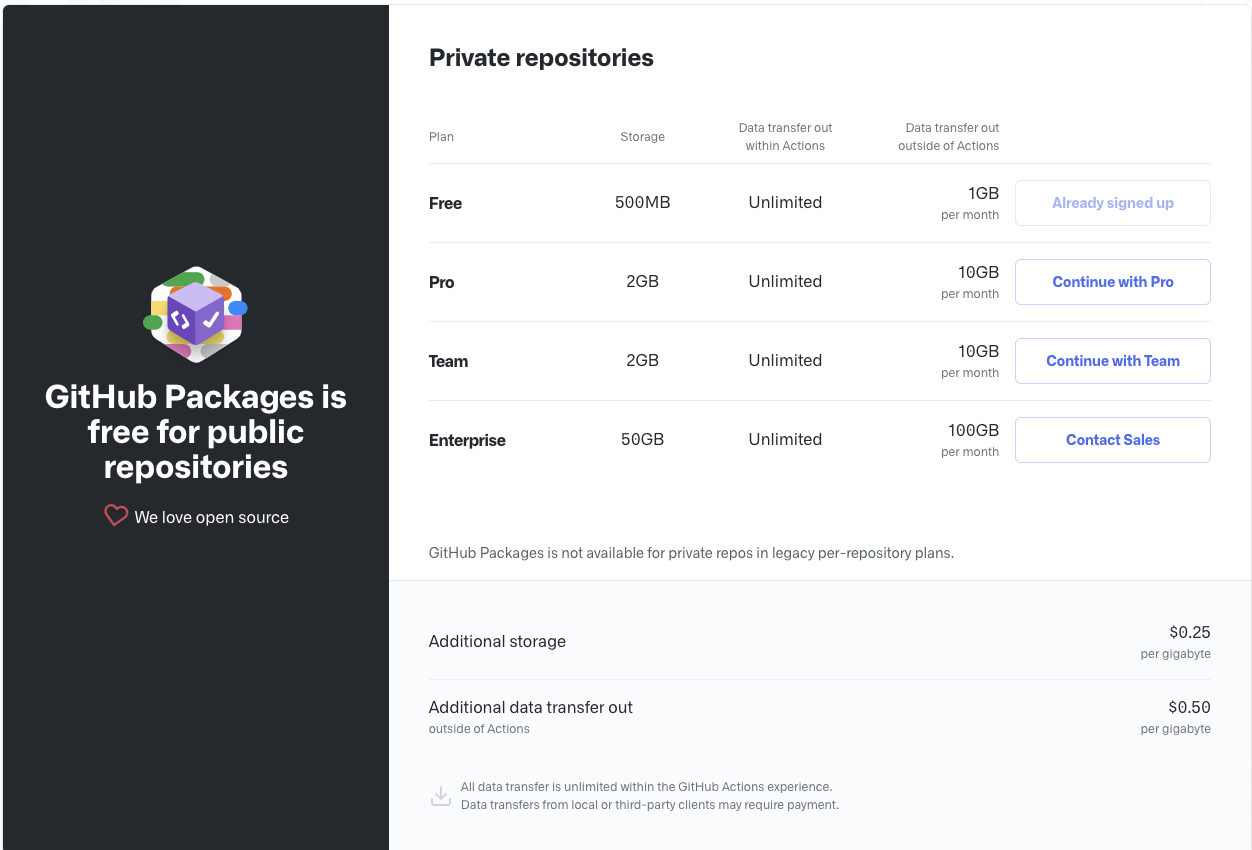Click Data transfer out within Actions header
The width and height of the screenshot is (1252, 850).
pos(785,137)
